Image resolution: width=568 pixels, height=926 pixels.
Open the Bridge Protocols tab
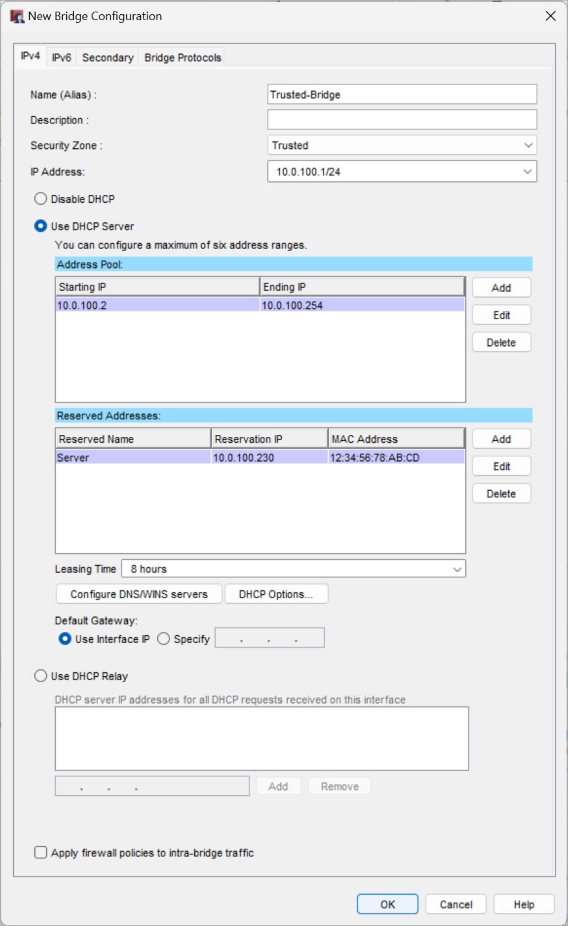click(182, 57)
